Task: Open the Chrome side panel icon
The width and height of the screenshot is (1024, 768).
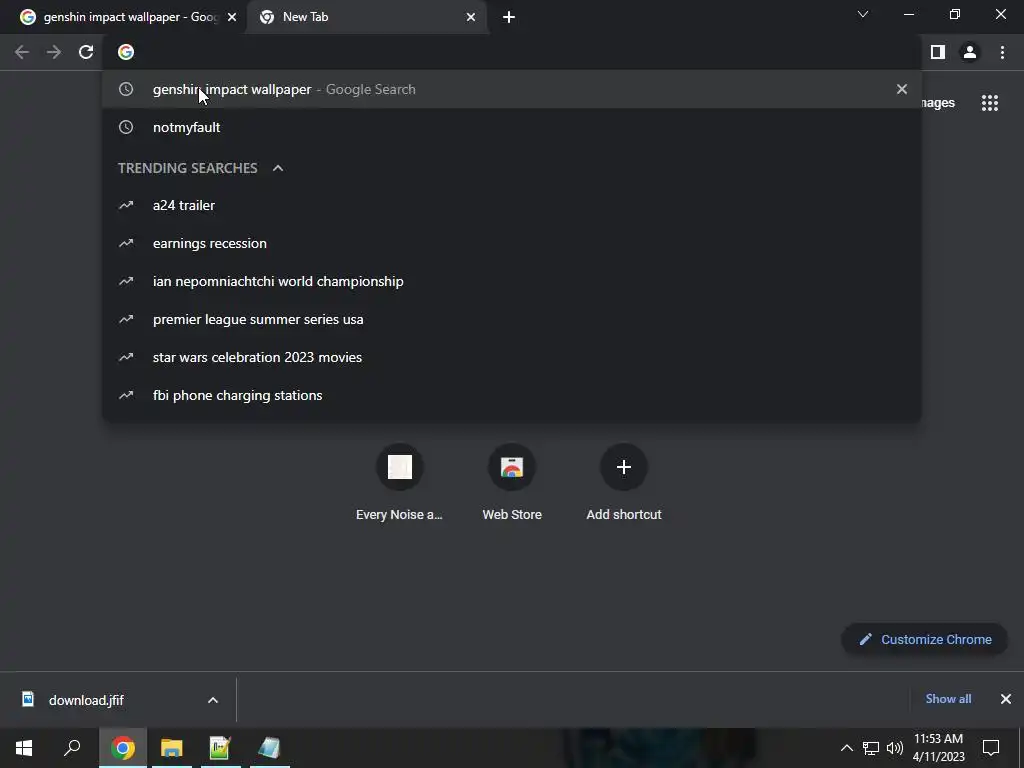Action: click(x=938, y=52)
